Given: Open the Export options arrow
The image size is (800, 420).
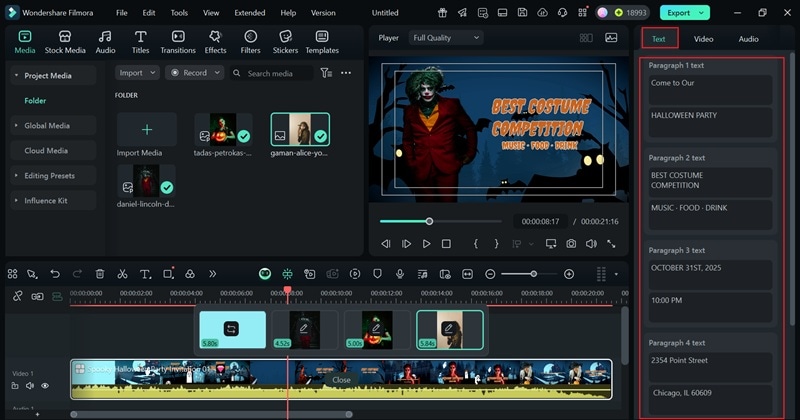Looking at the screenshot, I should [x=702, y=13].
